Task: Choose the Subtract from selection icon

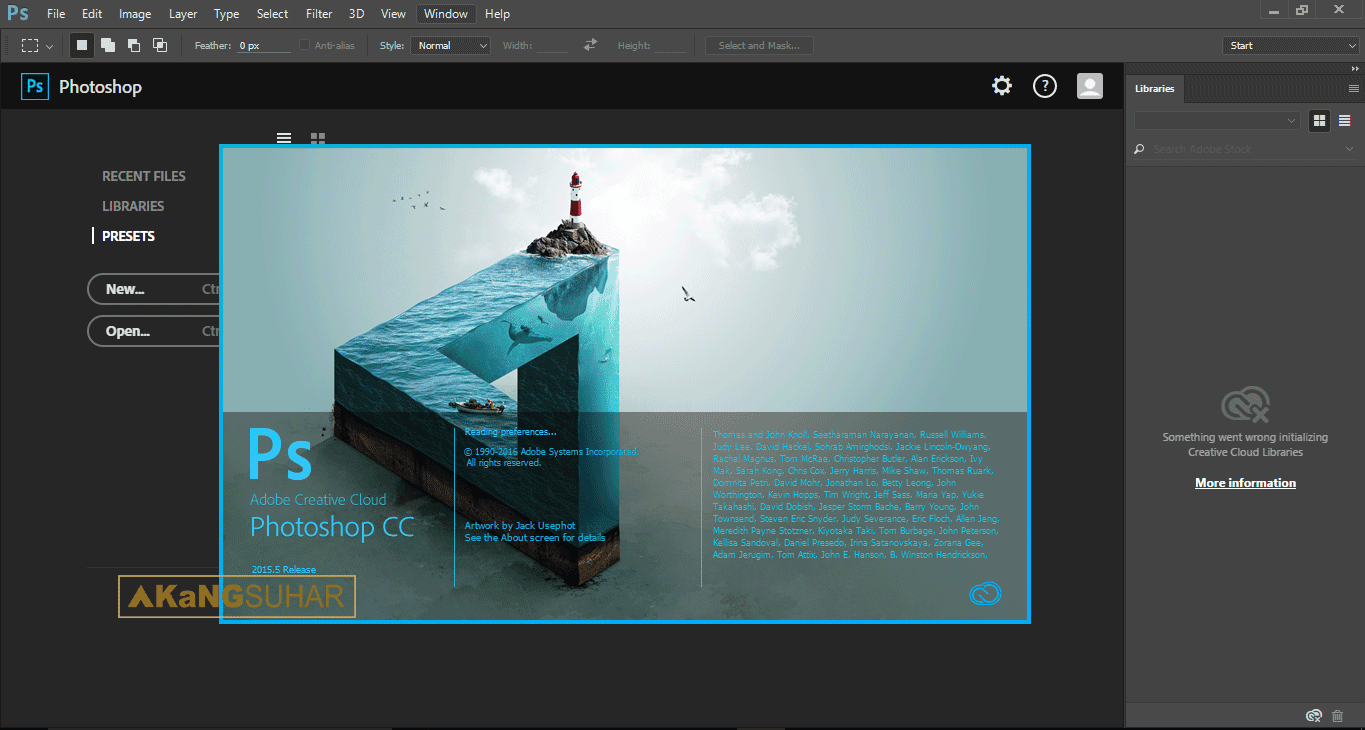Action: coord(134,45)
